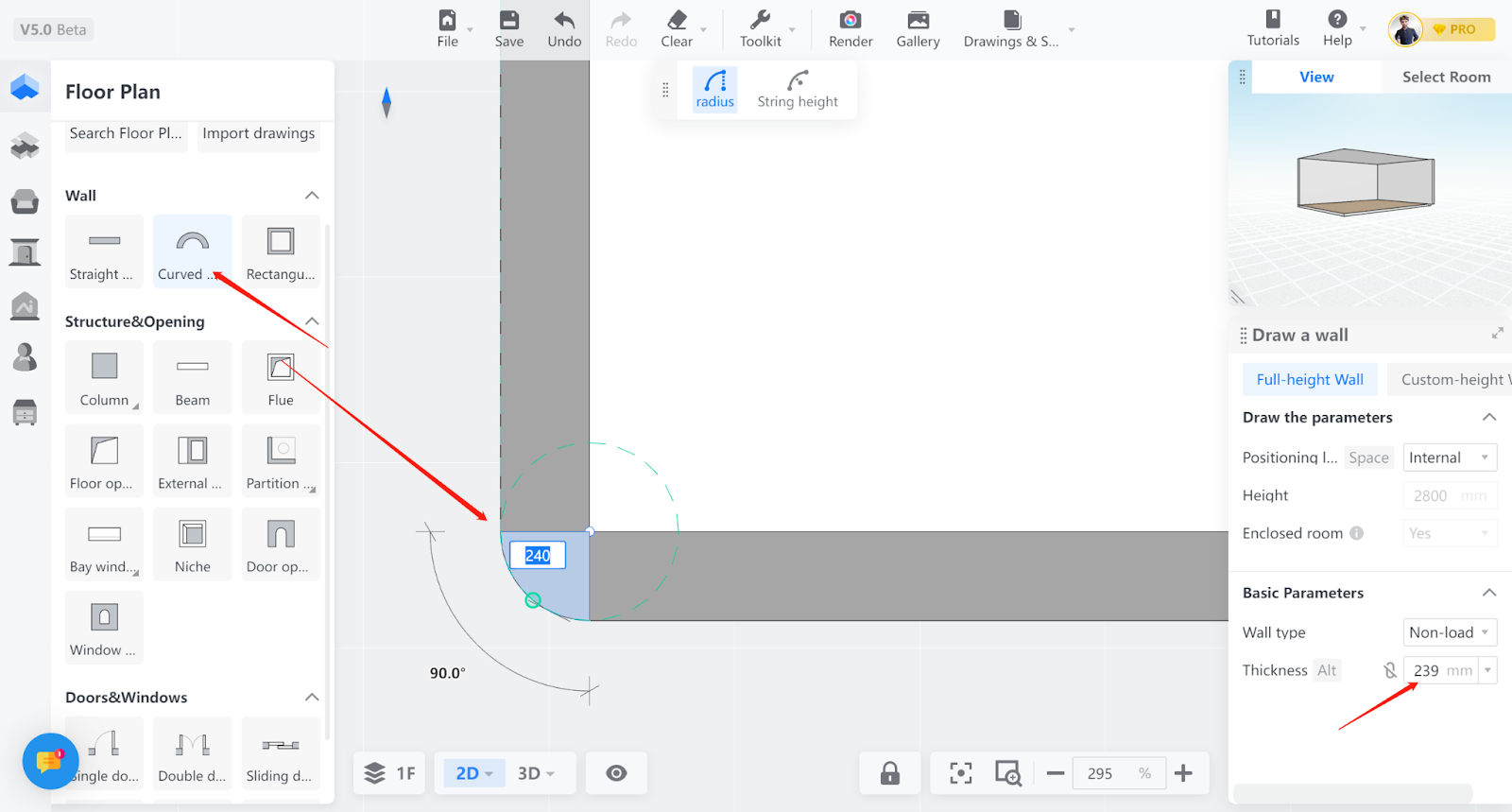Click the lock icon in bottom bar
This screenshot has width=1512, height=812.
pyautogui.click(x=889, y=773)
